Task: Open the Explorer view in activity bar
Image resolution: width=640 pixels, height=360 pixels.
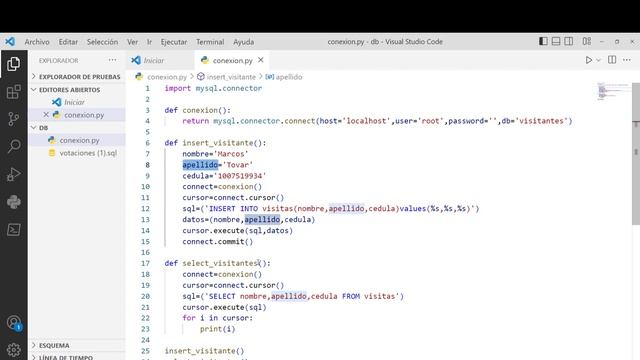Action: click(x=13, y=64)
